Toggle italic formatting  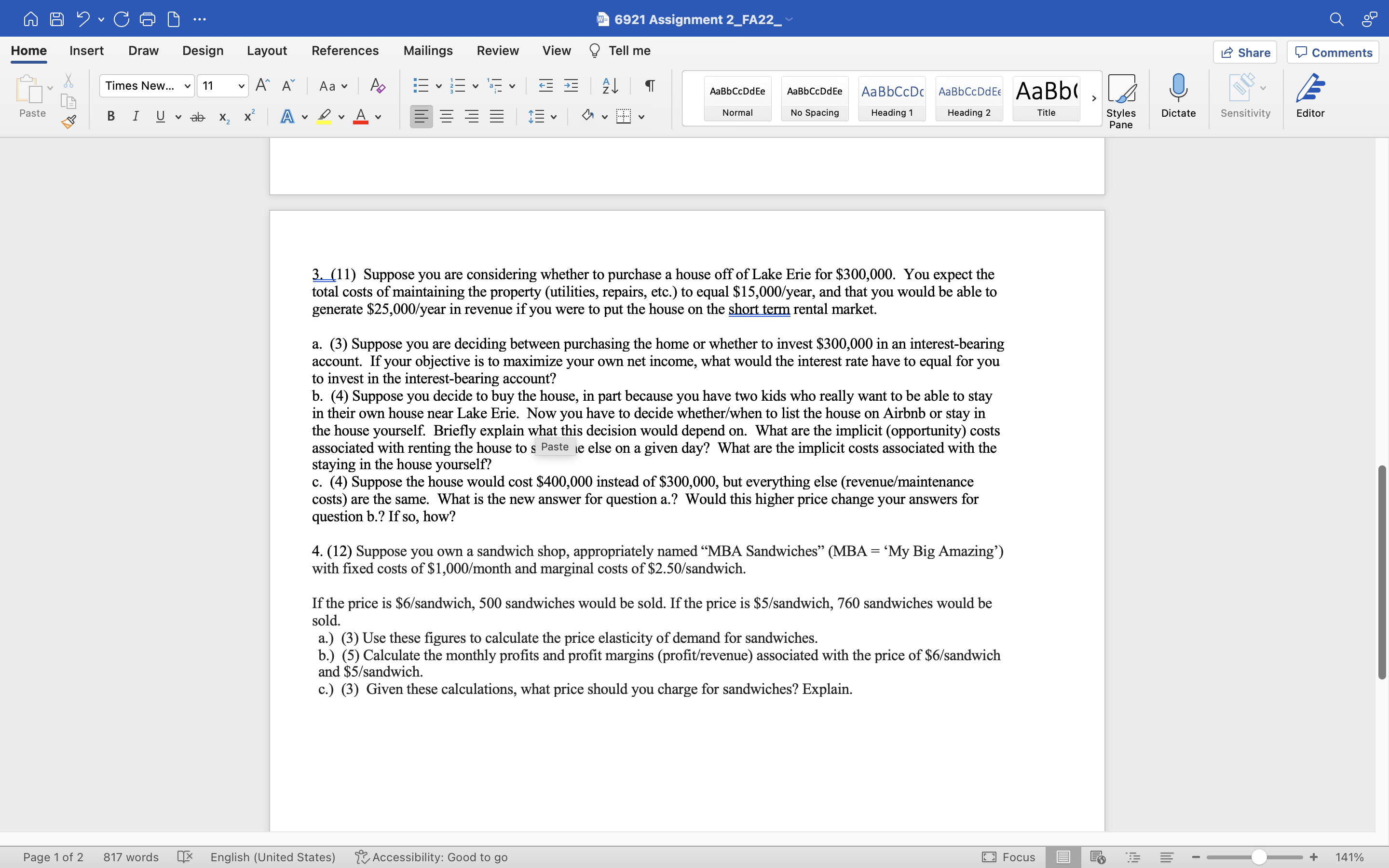[136, 117]
